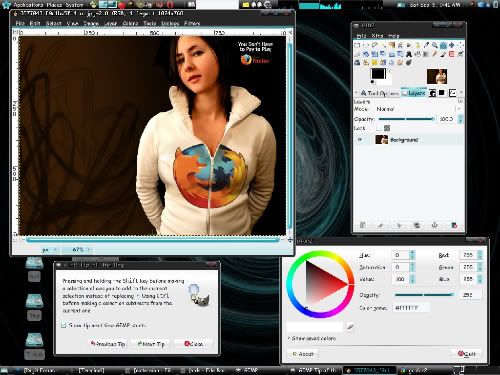500x375 pixels.
Task: Click the About button in color dialog
Action: coord(303,354)
